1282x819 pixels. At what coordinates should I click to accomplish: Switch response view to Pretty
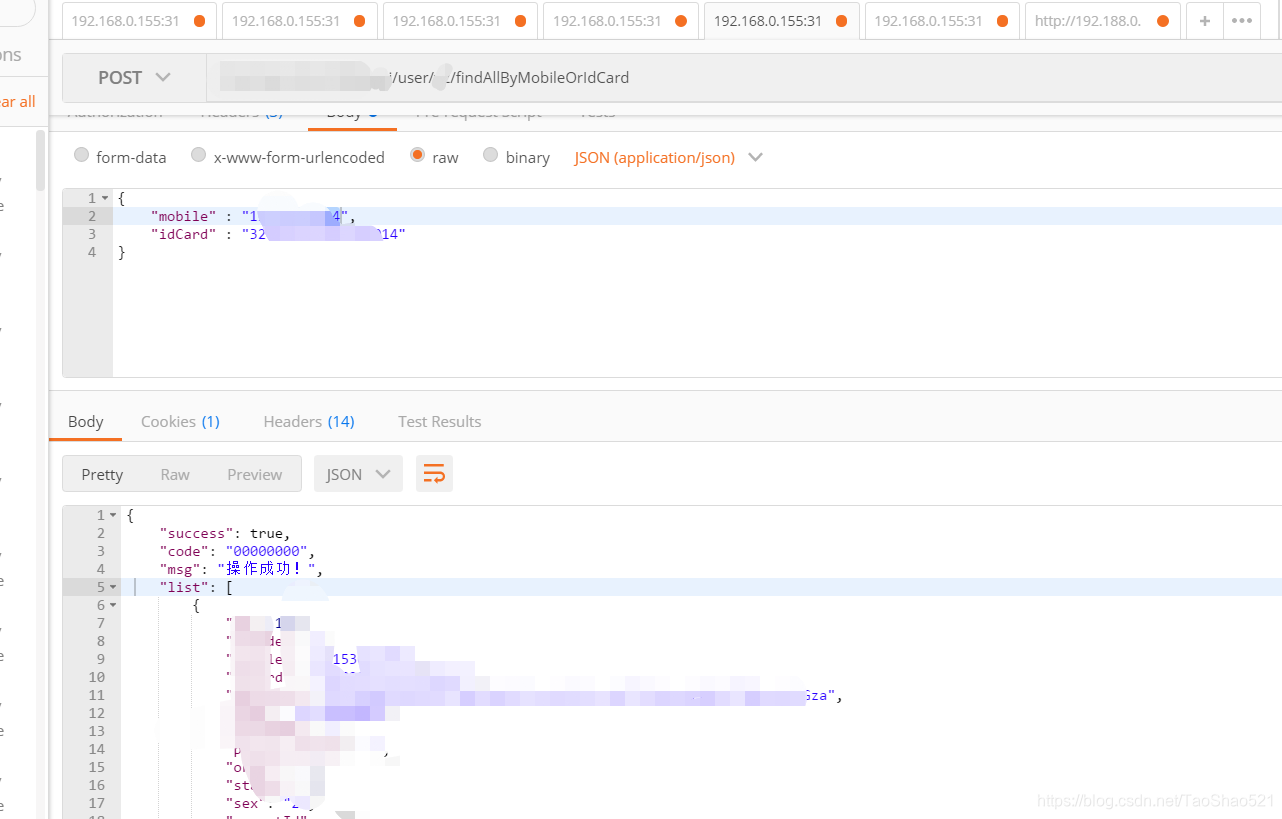point(102,474)
